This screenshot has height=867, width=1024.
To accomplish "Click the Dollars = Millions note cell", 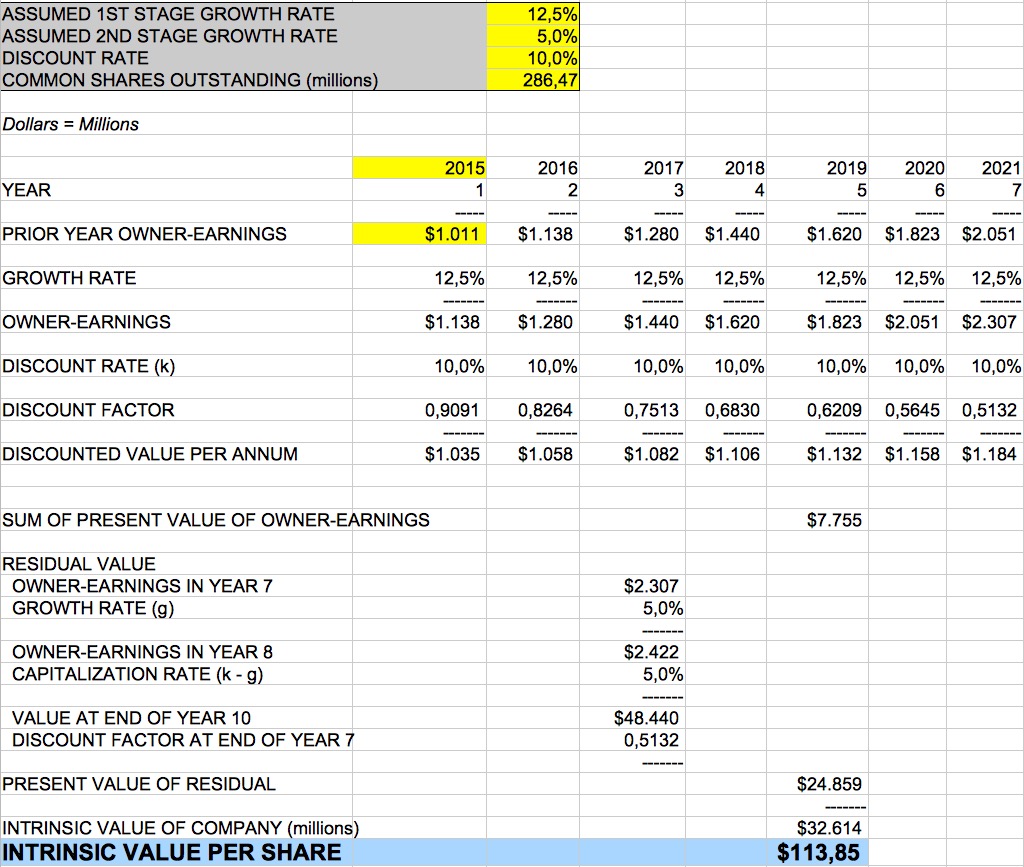I will (x=71, y=124).
